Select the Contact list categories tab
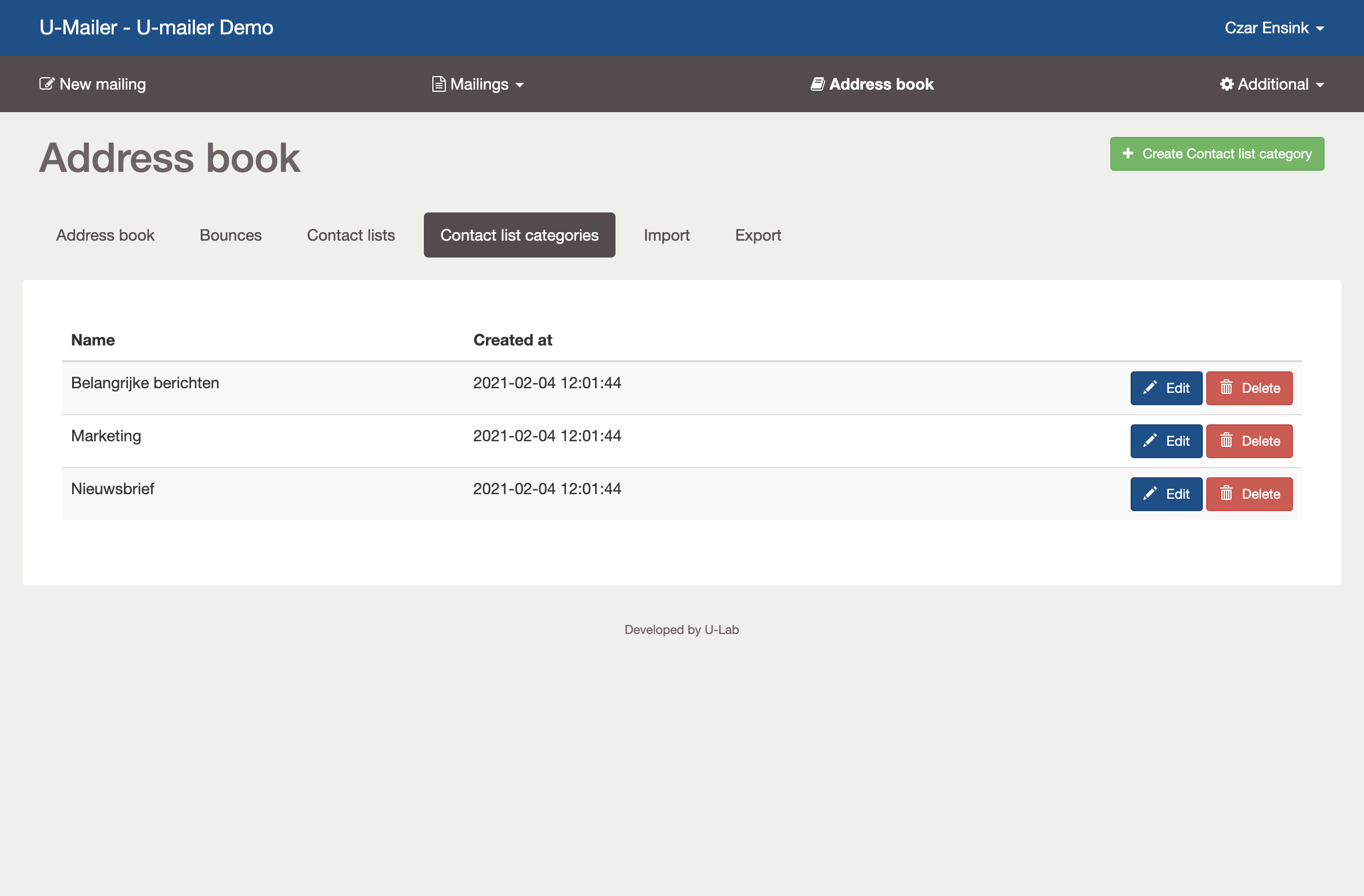This screenshot has width=1364, height=896. (519, 235)
